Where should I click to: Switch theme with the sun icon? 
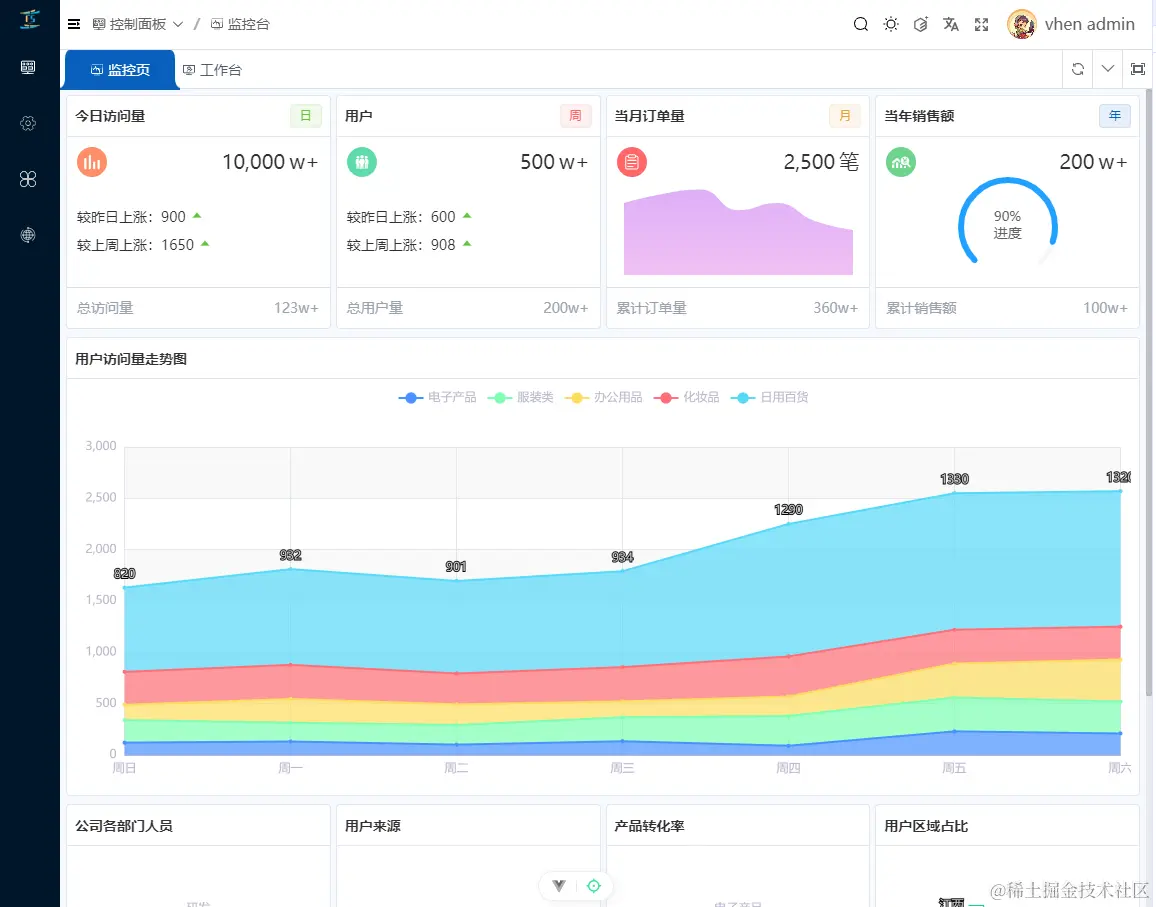click(x=891, y=24)
